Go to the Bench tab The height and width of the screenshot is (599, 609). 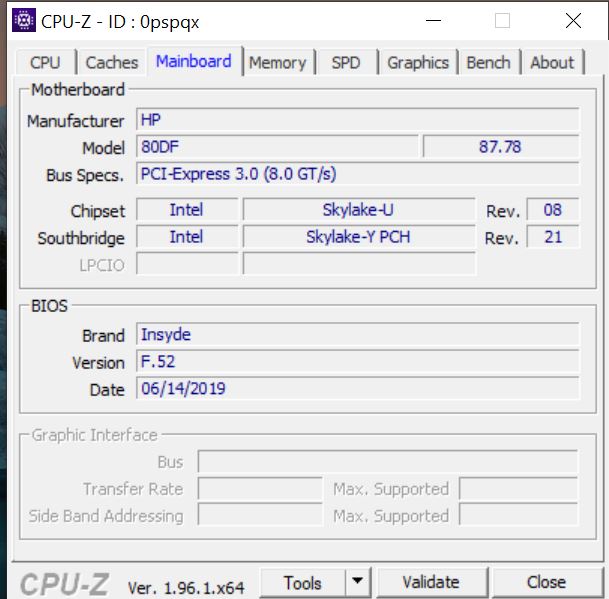pos(488,63)
